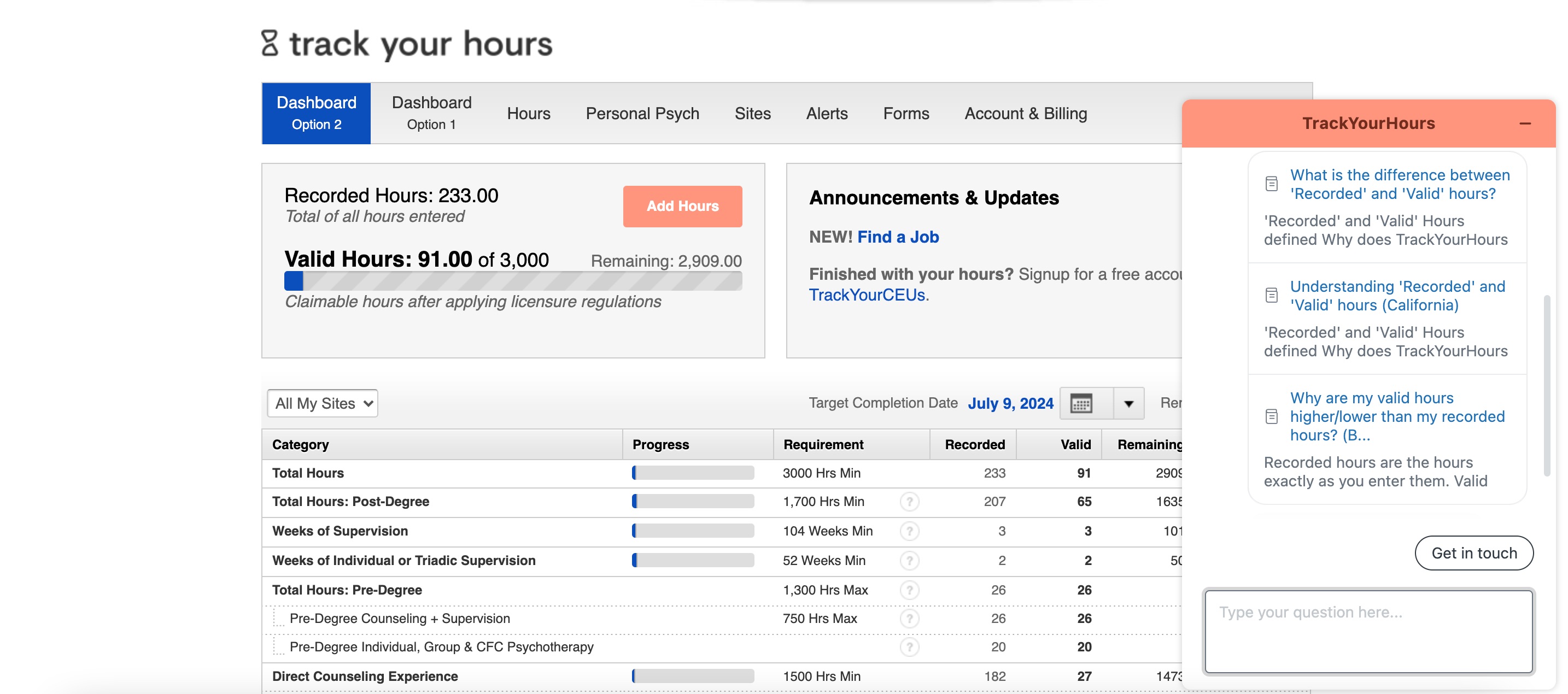Open the calendar date picker icon

click(x=1081, y=403)
